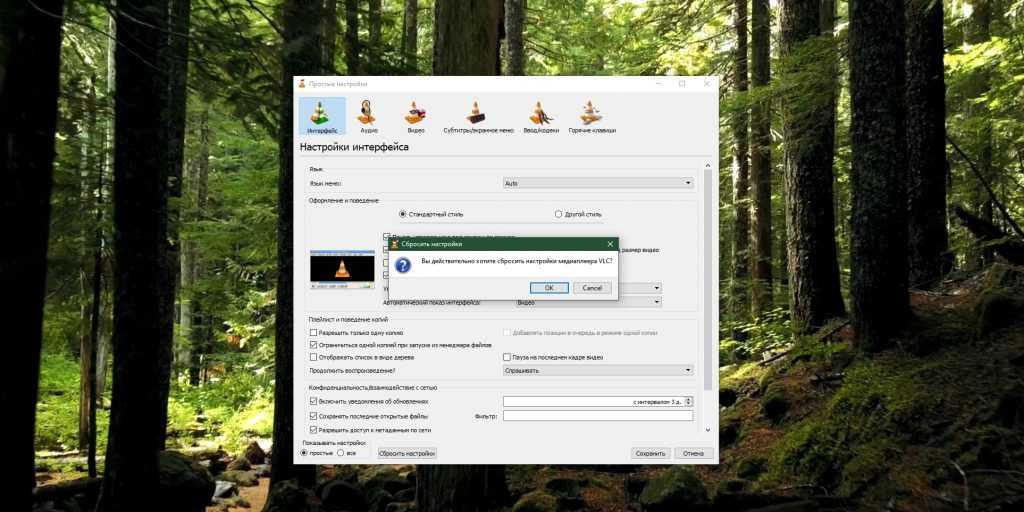Image resolution: width=1024 pixels, height=512 pixels.
Task: Enable Разрешать только одну копию checkbox
Action: (314, 332)
